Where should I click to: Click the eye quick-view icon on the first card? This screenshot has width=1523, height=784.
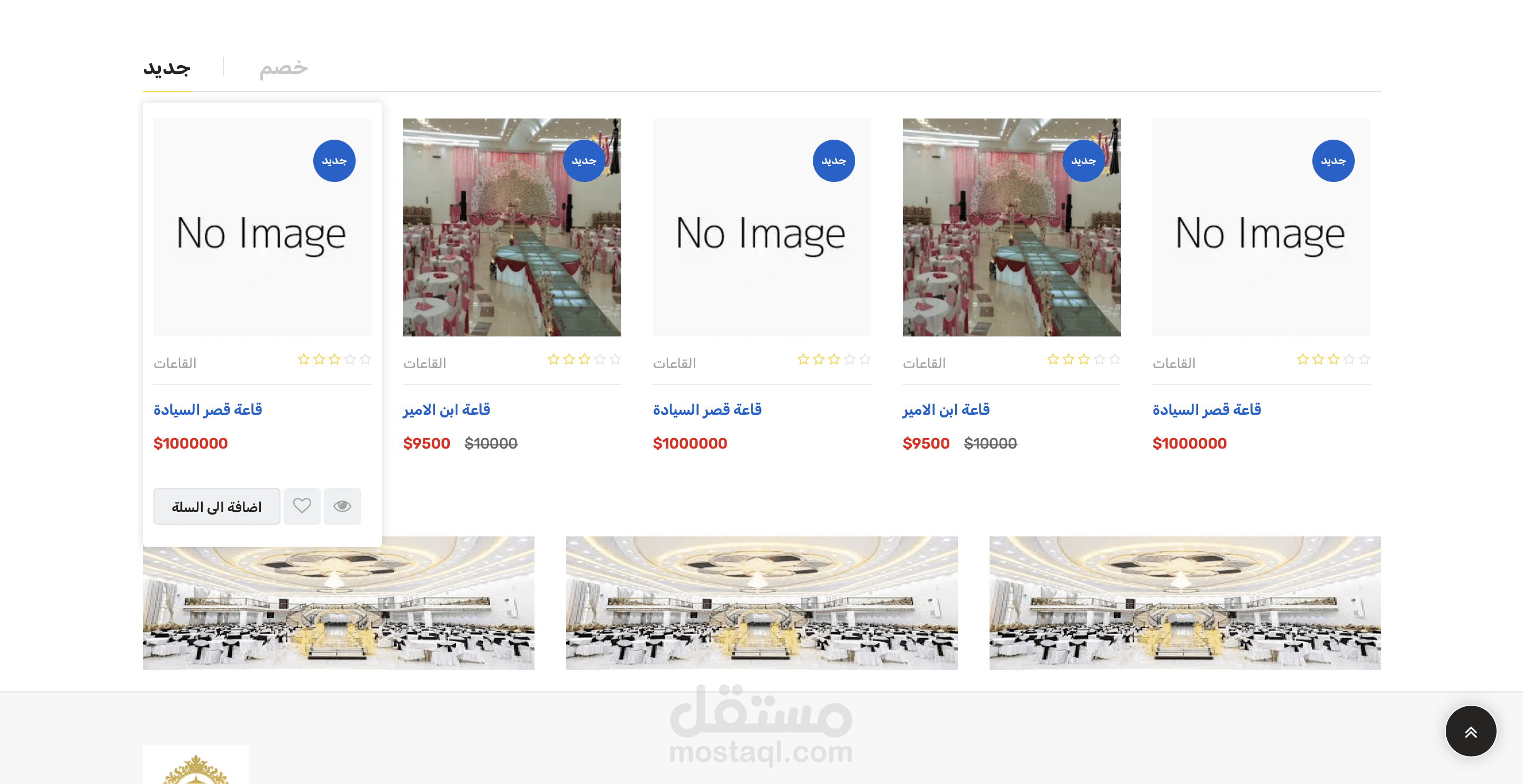coord(342,506)
